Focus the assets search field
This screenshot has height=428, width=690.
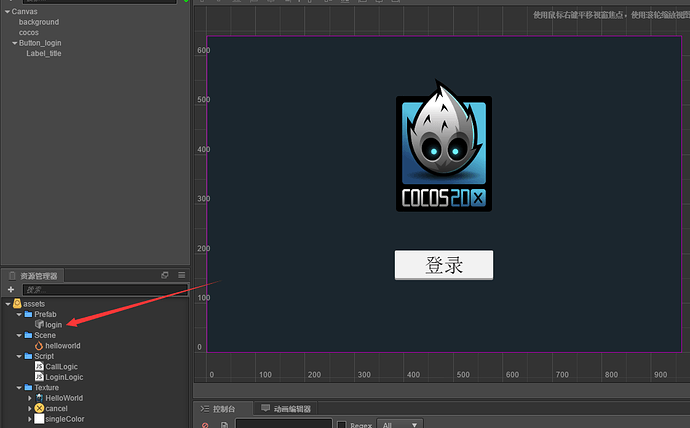[106, 289]
